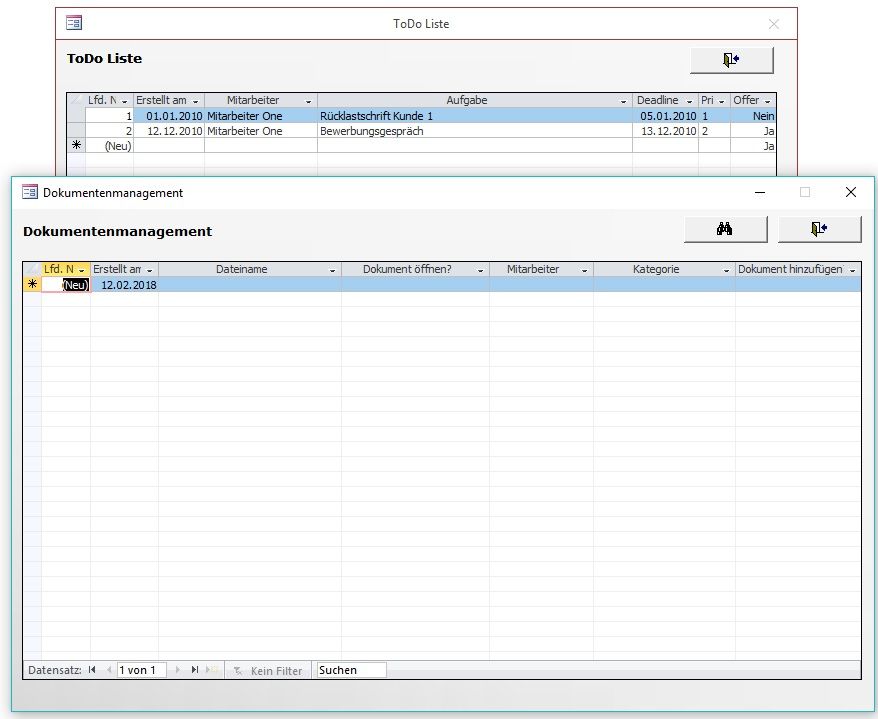The height and width of the screenshot is (719, 878).
Task: Click the new-record asterisk row selector in Dokumentenmanagement
Action: pos(32,284)
